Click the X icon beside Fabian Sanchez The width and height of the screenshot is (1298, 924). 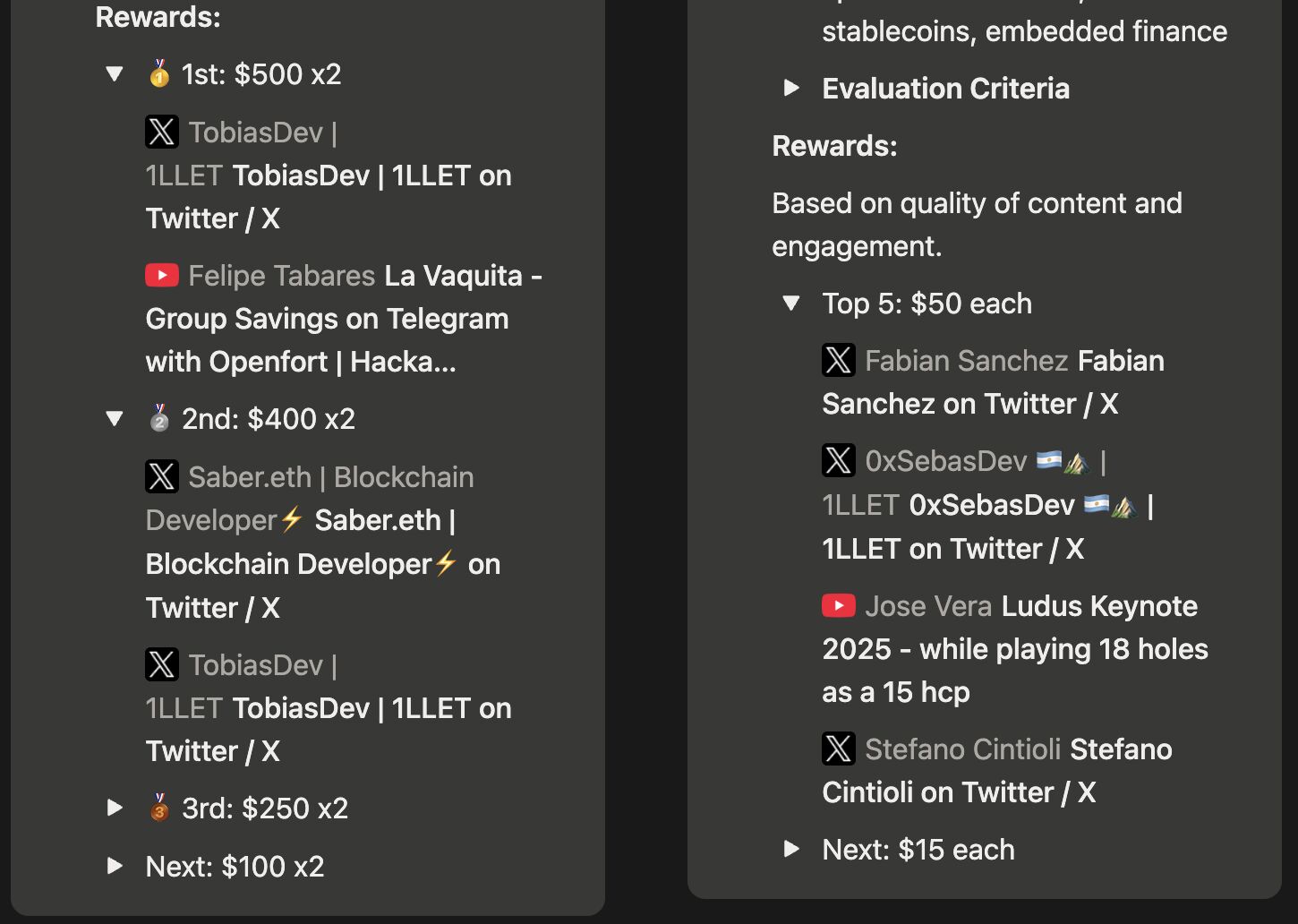[x=839, y=361]
